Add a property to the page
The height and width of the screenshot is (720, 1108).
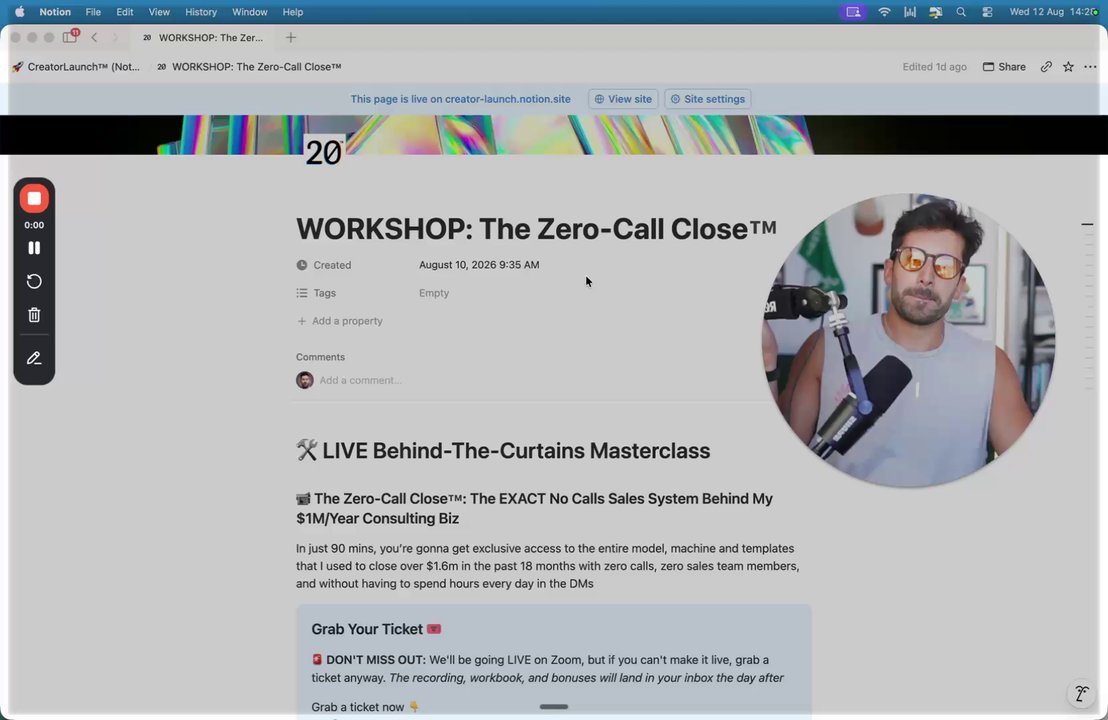point(340,321)
